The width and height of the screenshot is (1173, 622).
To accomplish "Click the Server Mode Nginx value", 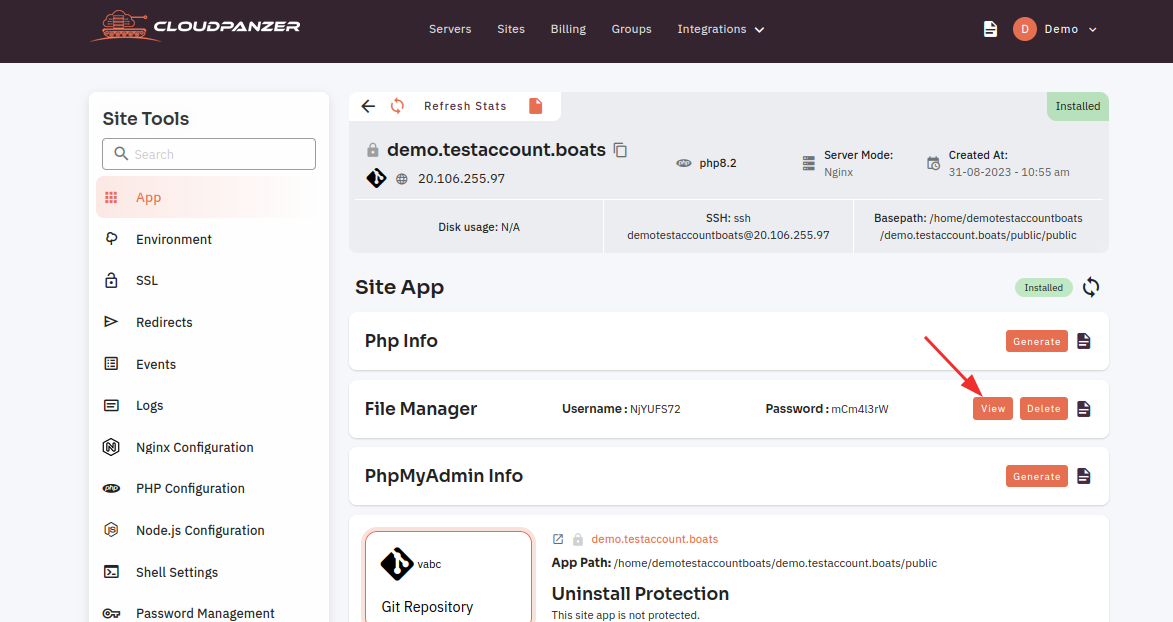I will (x=839, y=172).
